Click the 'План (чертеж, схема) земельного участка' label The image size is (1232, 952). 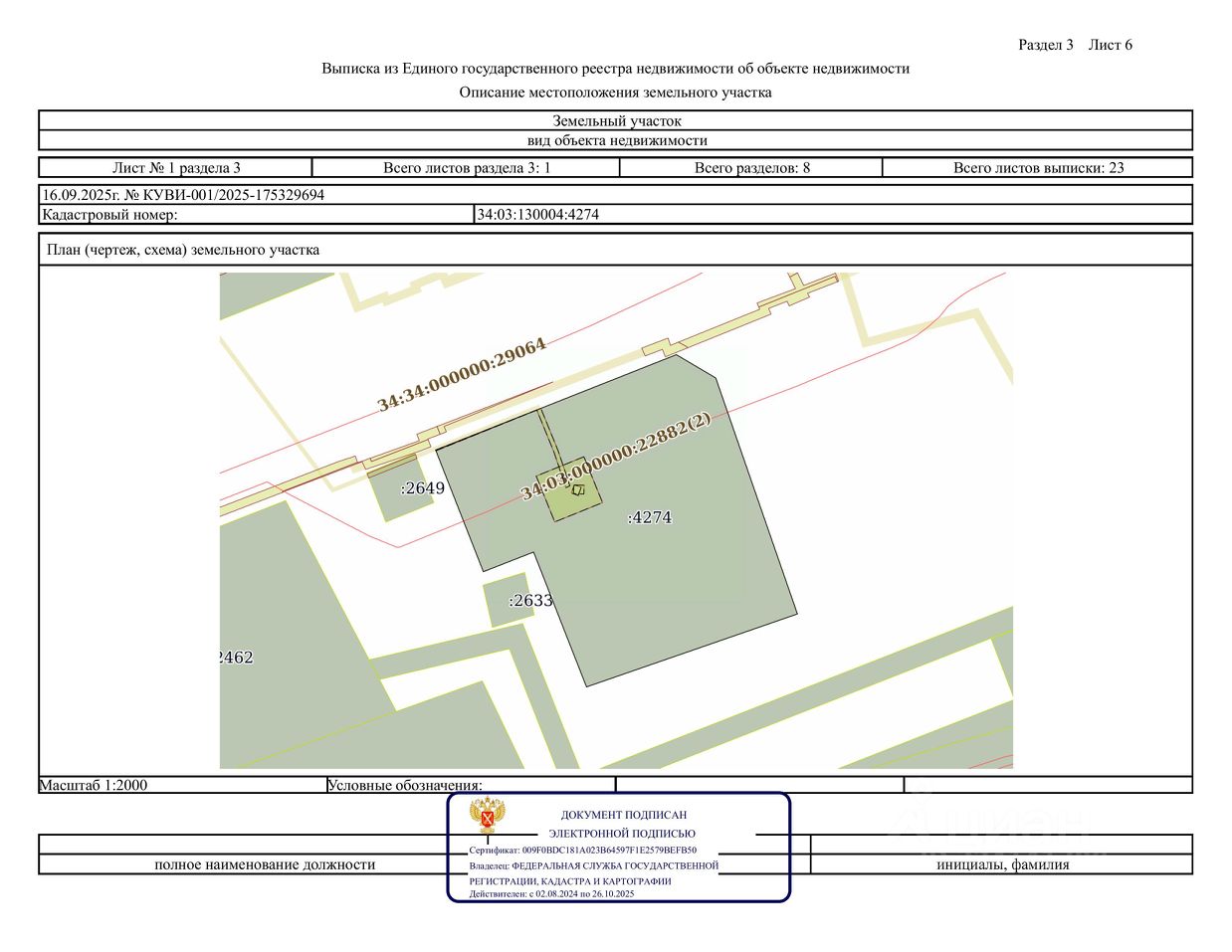(183, 250)
